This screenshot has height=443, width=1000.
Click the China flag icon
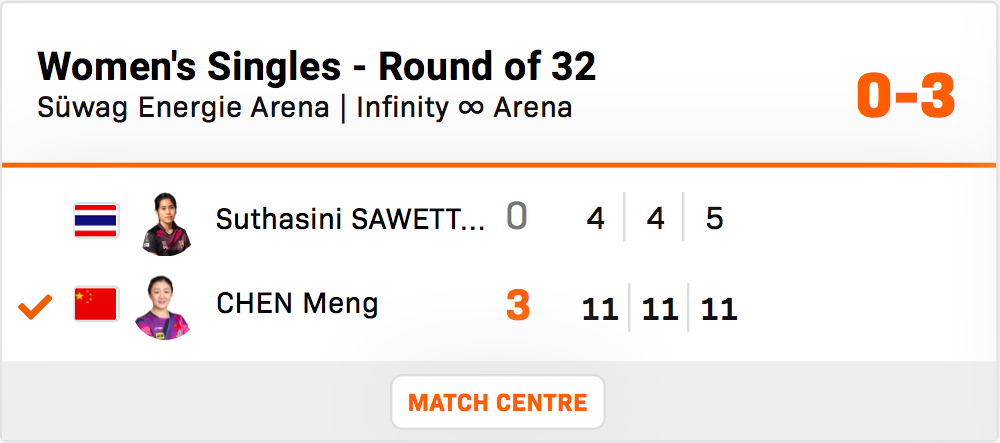pyautogui.click(x=96, y=304)
